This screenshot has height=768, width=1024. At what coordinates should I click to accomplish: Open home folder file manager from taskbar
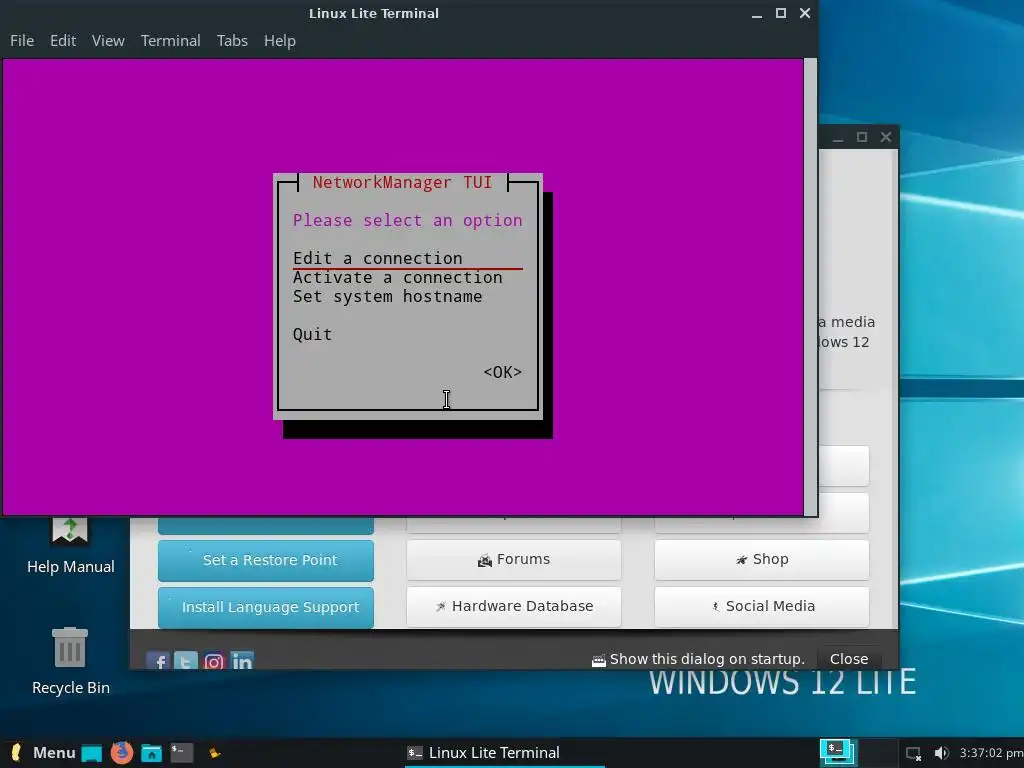152,753
